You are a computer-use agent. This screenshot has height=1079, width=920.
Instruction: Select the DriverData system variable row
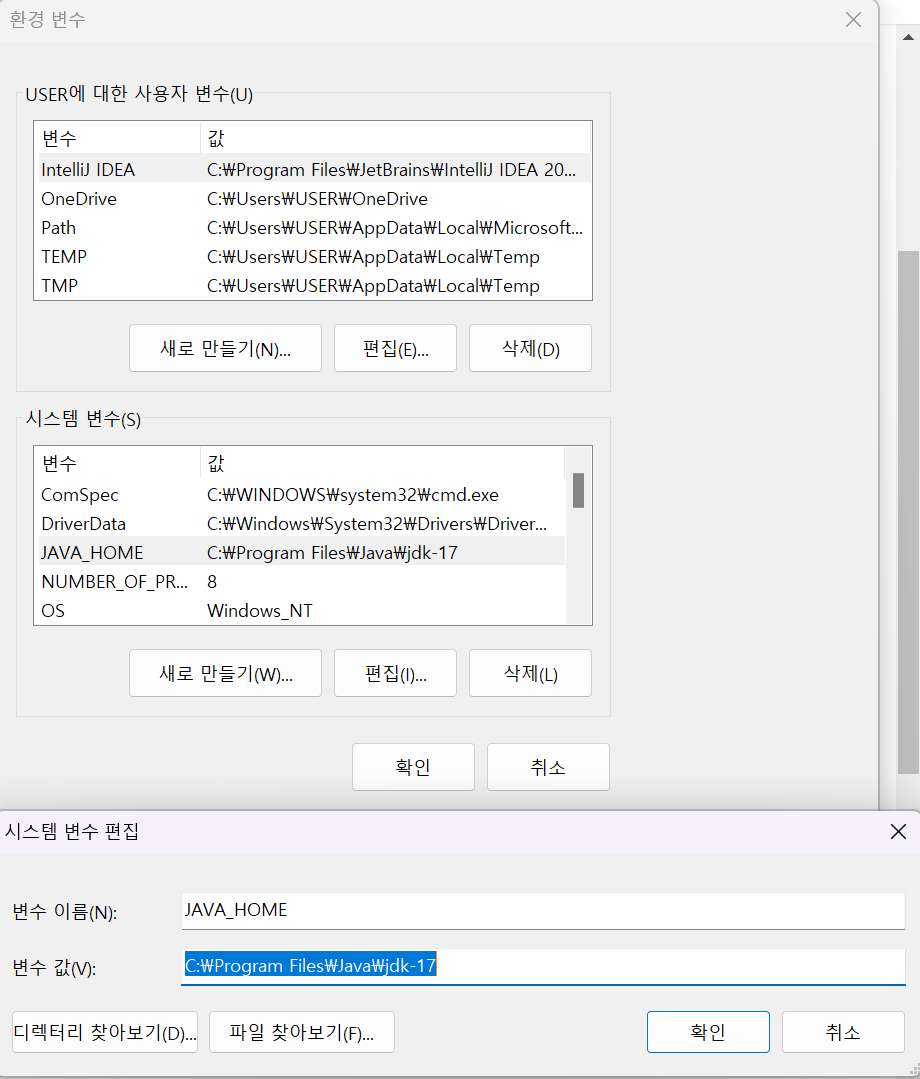299,523
